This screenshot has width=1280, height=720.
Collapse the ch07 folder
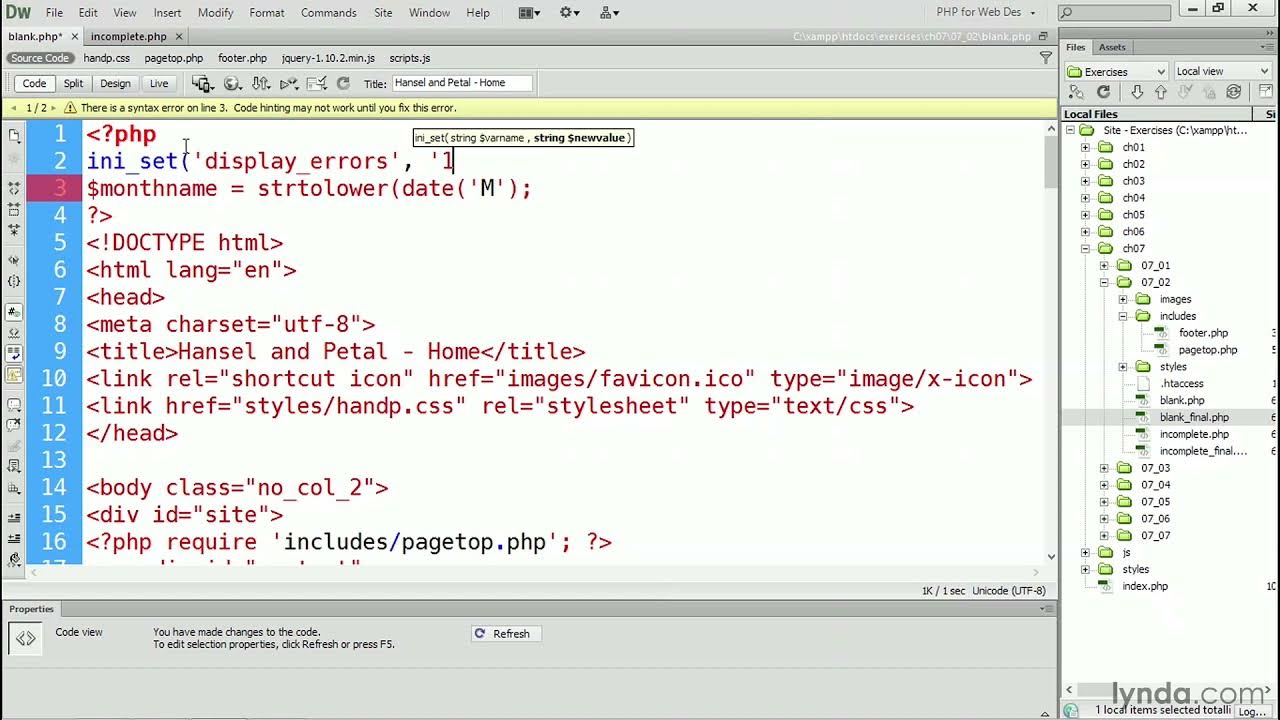(1085, 248)
